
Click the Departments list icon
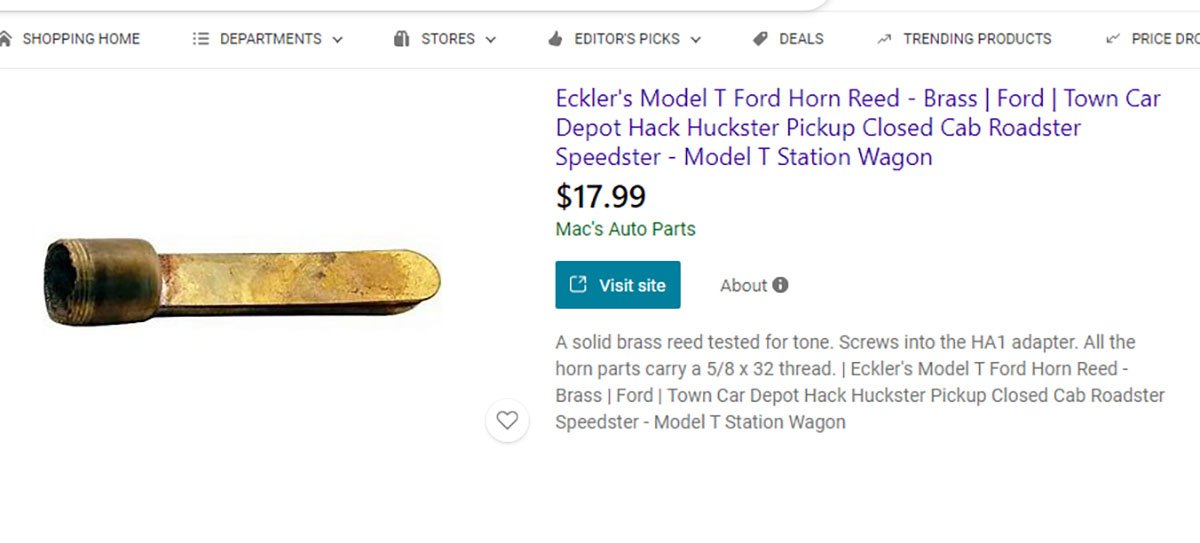[201, 39]
